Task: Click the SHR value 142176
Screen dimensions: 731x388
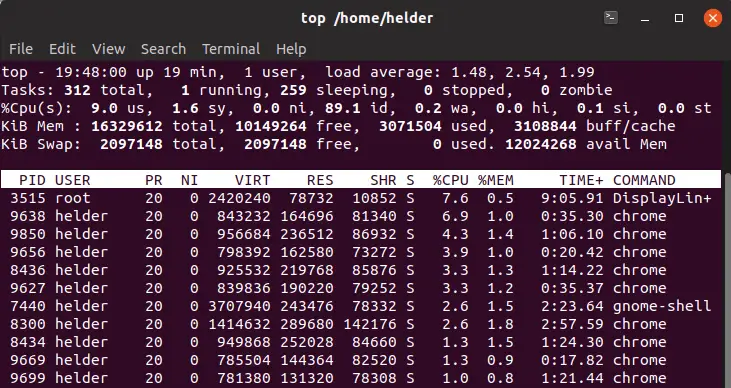Action: (x=370, y=324)
